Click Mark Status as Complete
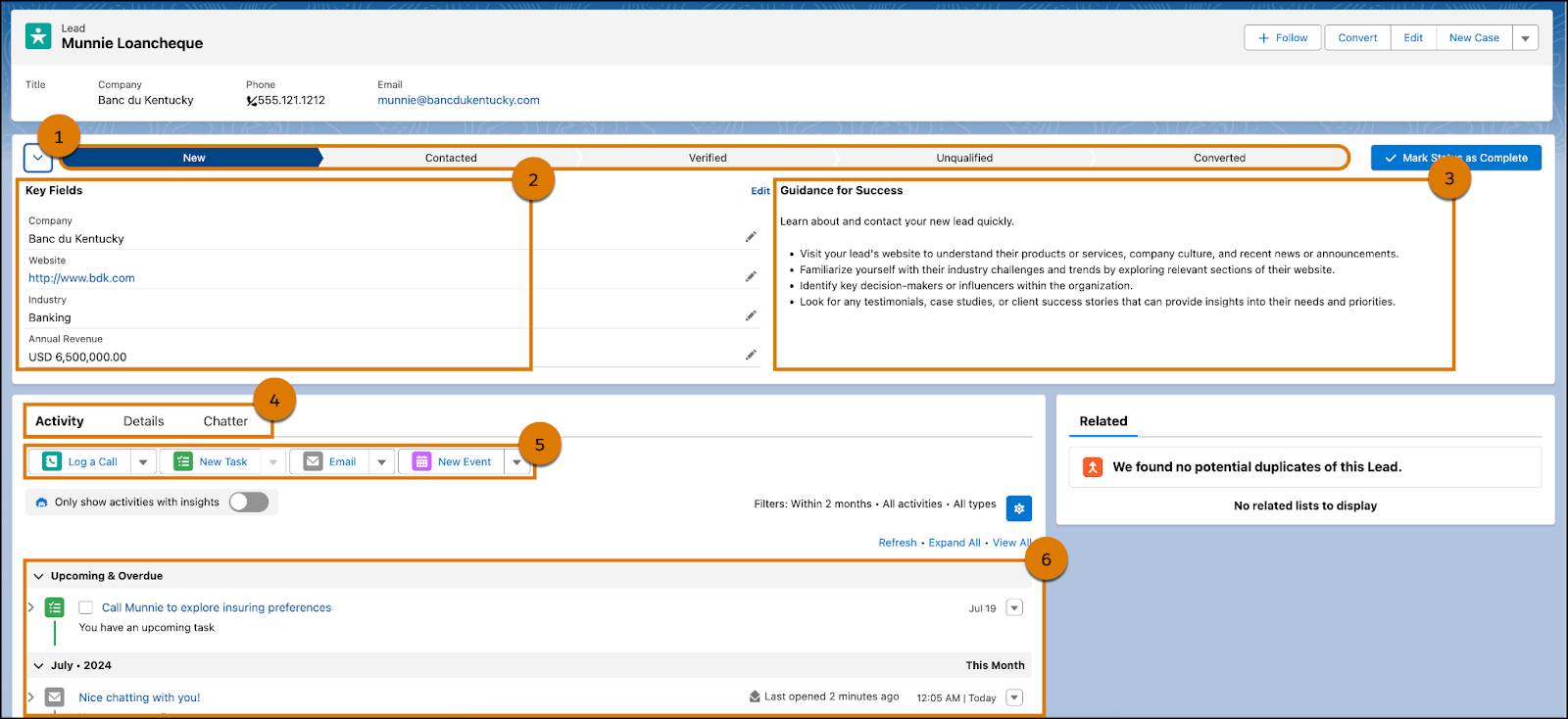Image resolution: width=1568 pixels, height=719 pixels. 1455,158
